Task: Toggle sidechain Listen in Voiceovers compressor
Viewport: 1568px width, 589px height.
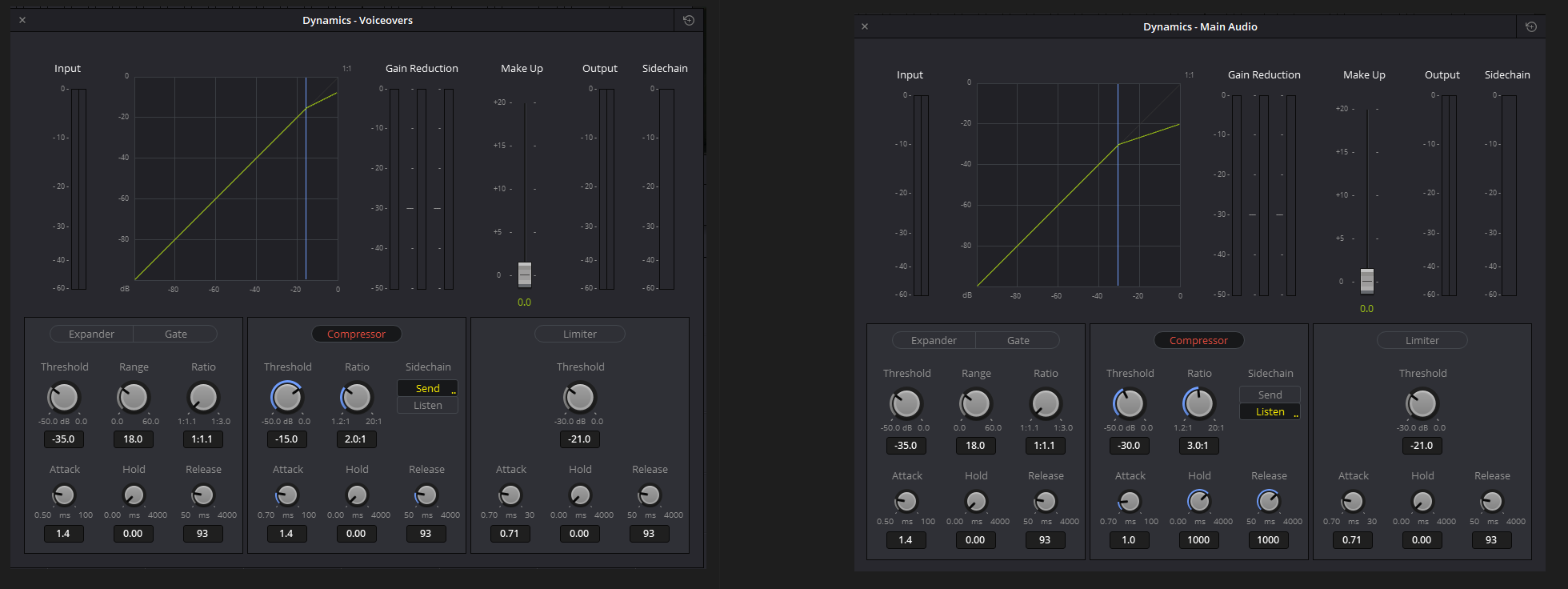Action: click(428, 405)
